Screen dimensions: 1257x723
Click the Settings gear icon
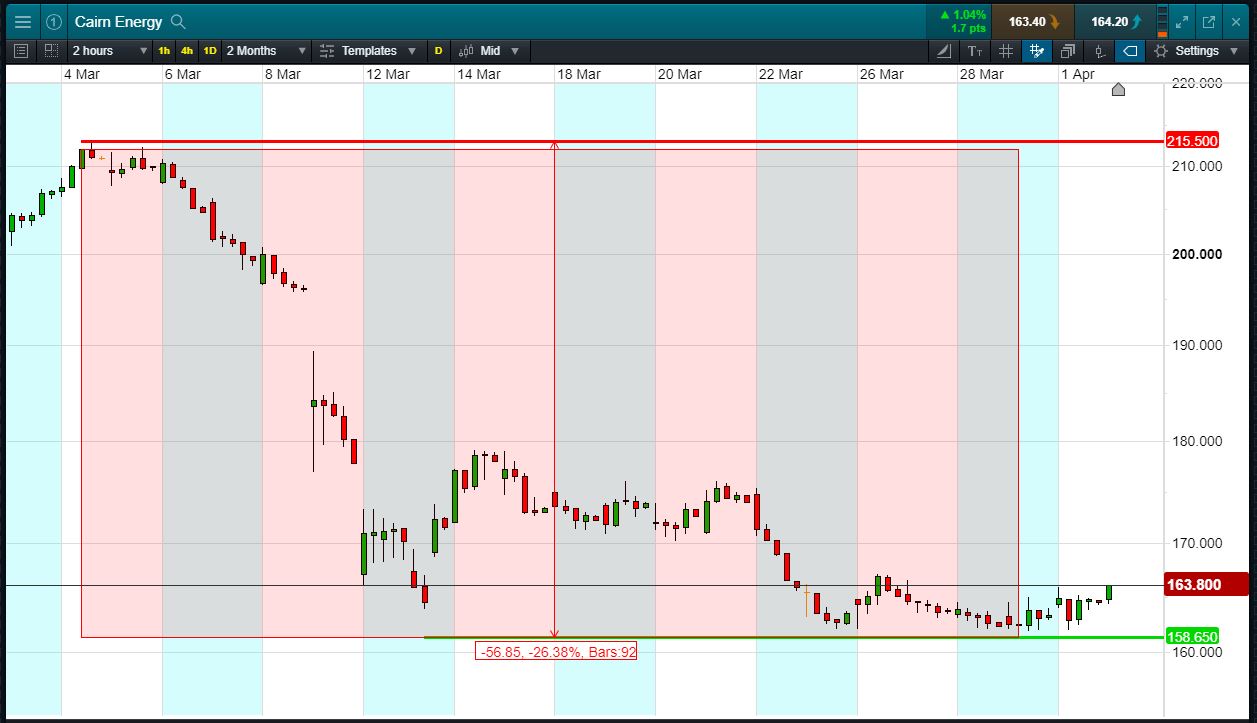coord(1161,51)
